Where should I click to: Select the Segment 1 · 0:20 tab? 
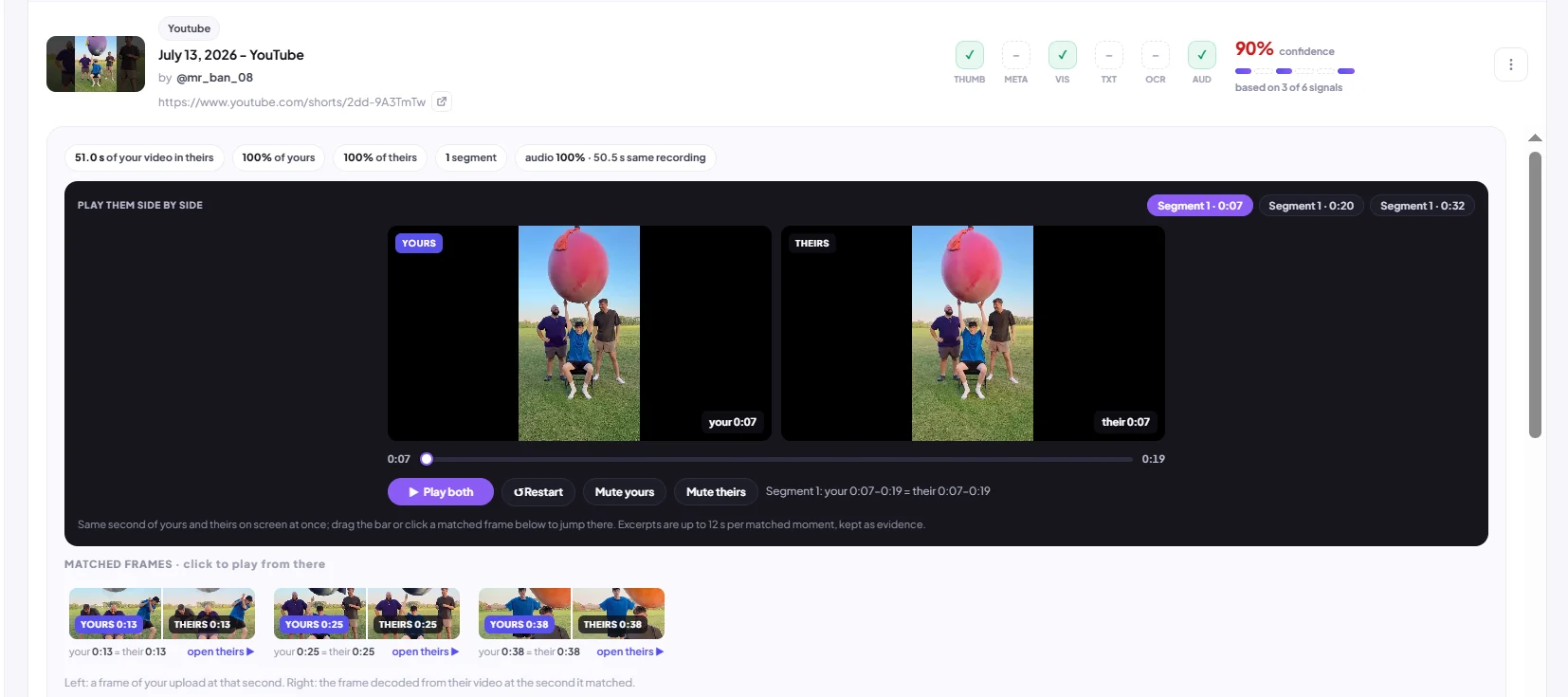point(1311,206)
